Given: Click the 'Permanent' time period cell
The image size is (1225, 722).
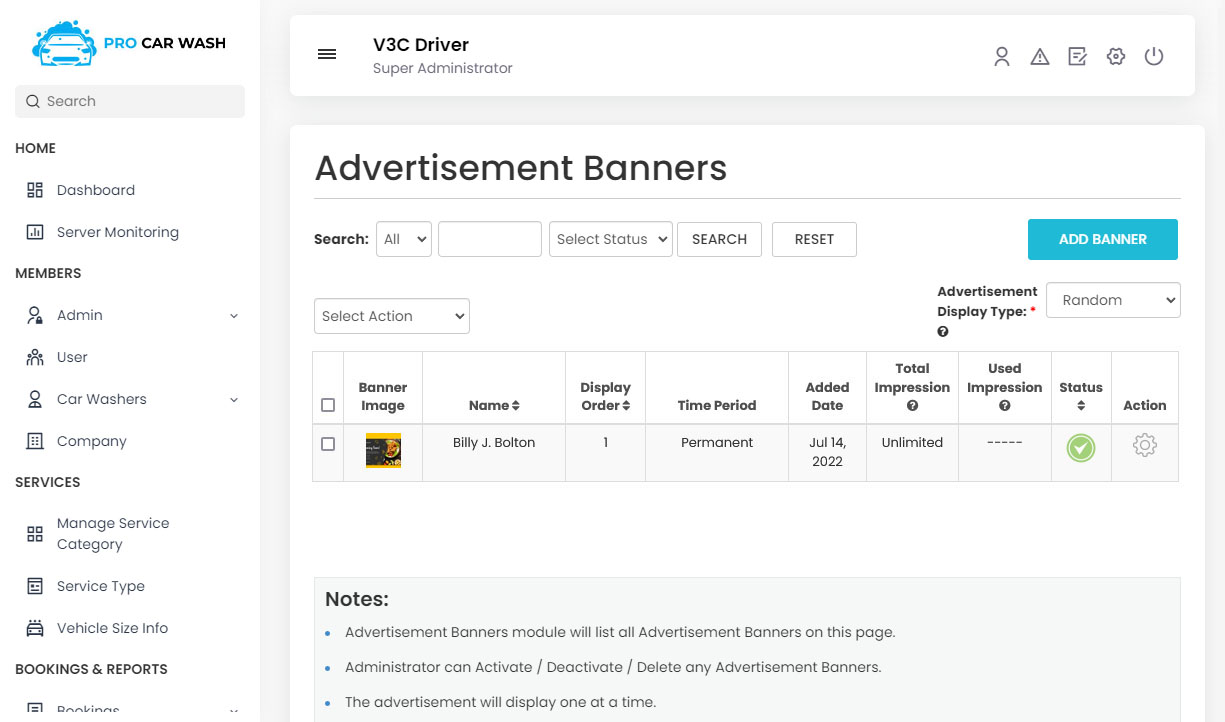Looking at the screenshot, I should 717,443.
